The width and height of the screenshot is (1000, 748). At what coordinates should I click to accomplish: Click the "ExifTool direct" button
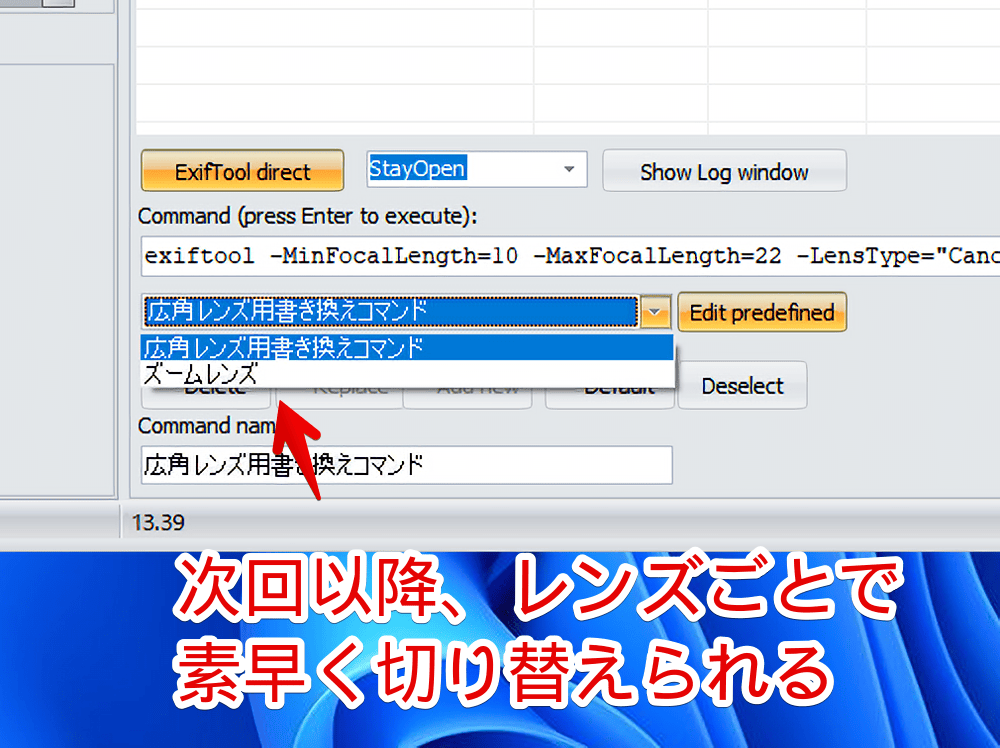click(241, 170)
